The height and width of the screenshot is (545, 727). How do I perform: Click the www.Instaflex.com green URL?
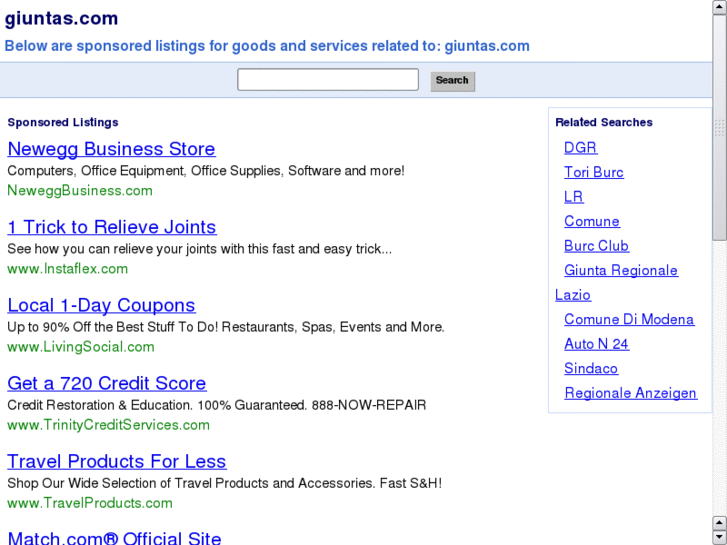tap(68, 269)
